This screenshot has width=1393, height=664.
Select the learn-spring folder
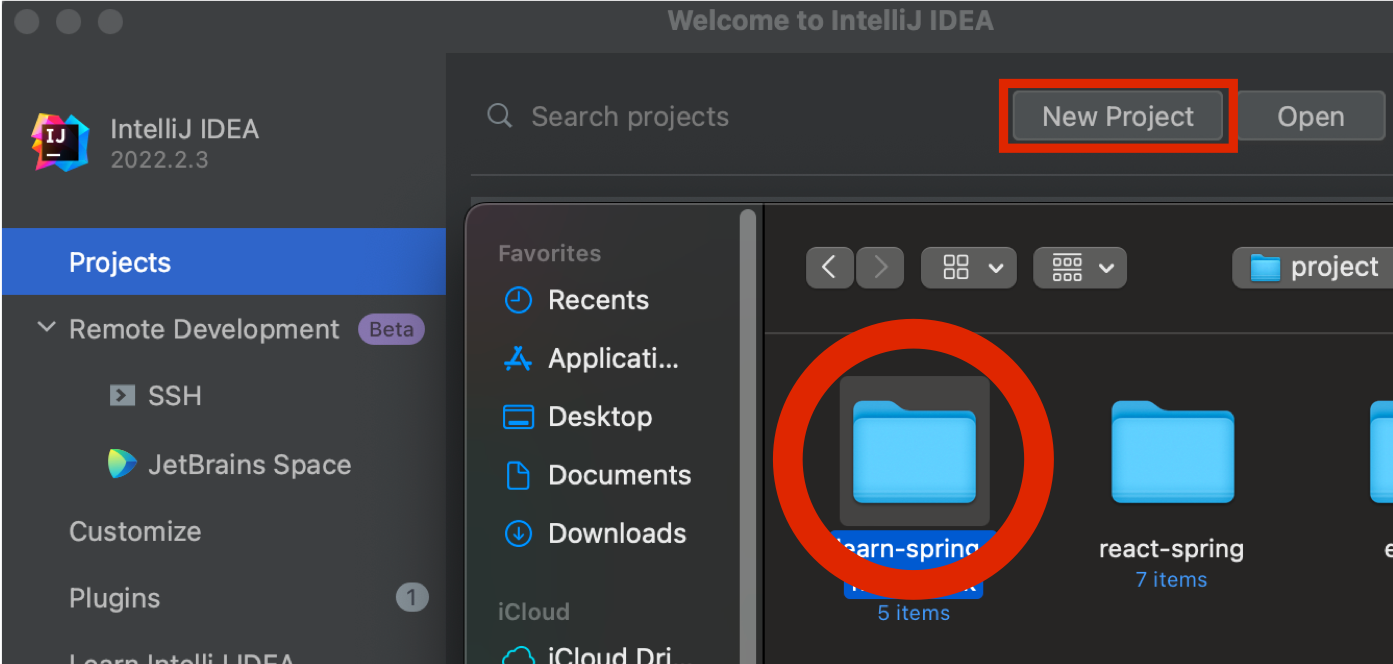tap(914, 452)
